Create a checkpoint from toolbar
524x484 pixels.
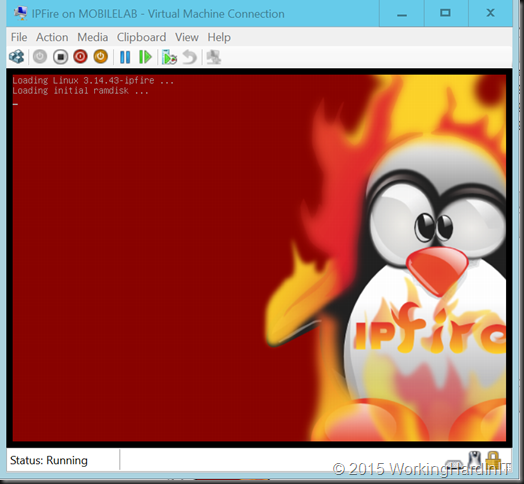[x=169, y=57]
